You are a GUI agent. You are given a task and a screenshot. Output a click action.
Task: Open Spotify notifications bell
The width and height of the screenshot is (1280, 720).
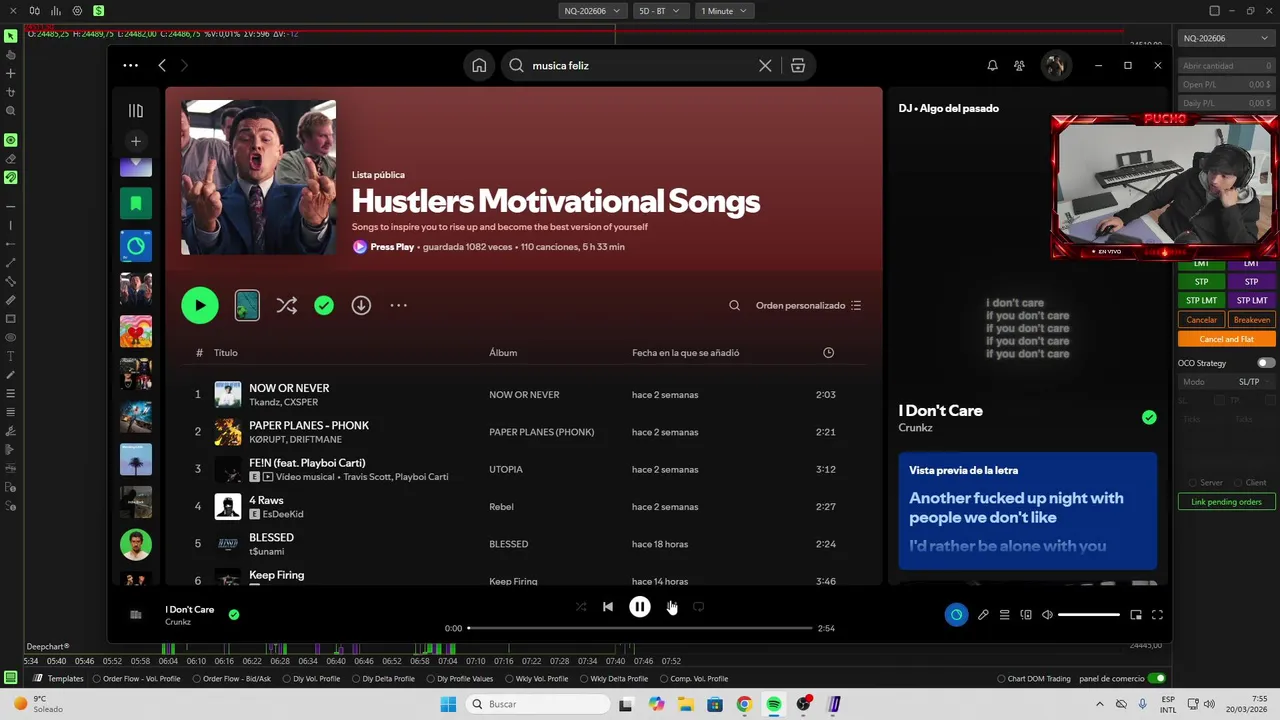[992, 65]
